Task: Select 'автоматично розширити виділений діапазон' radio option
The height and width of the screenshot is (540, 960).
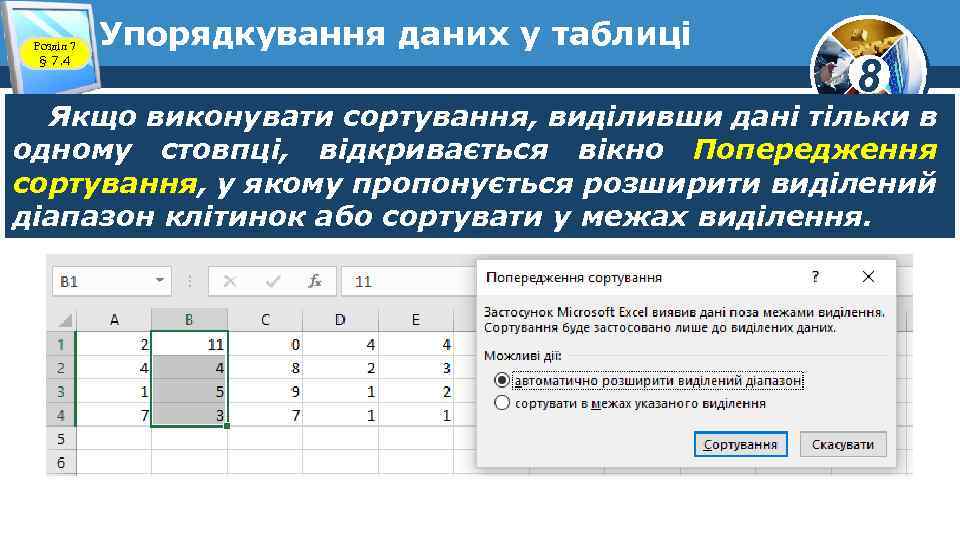Action: [501, 381]
